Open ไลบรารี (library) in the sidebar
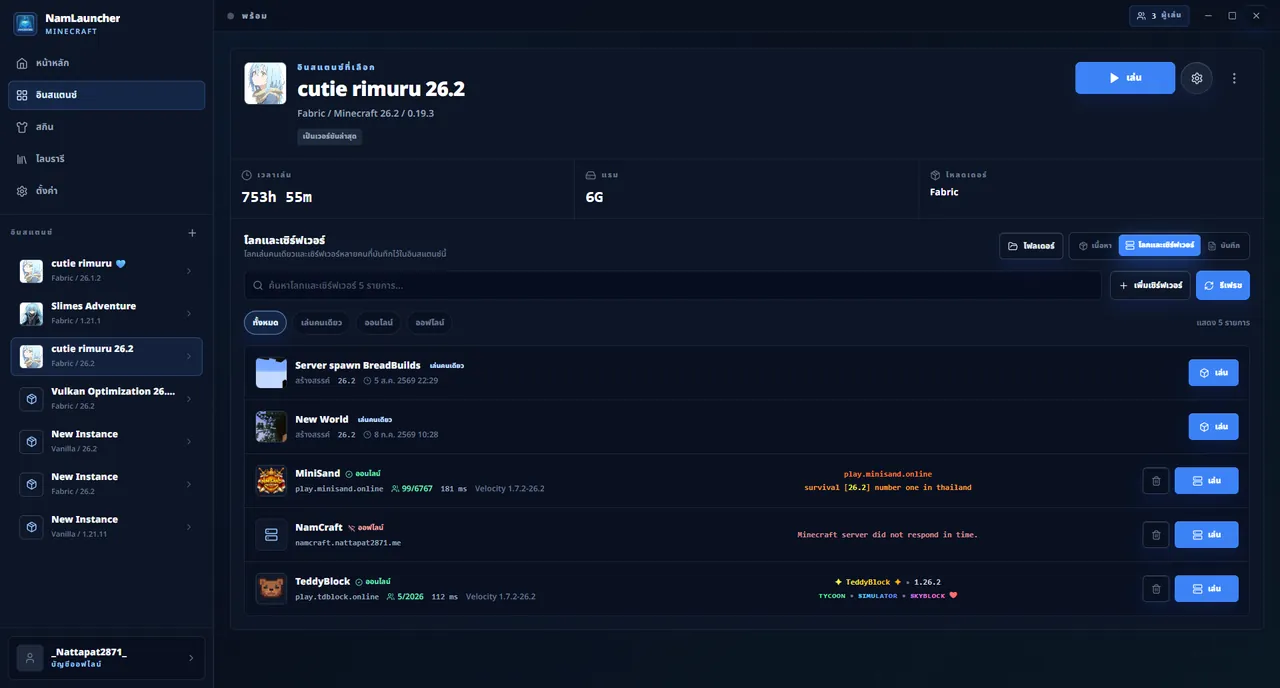The width and height of the screenshot is (1280, 688). (x=107, y=159)
